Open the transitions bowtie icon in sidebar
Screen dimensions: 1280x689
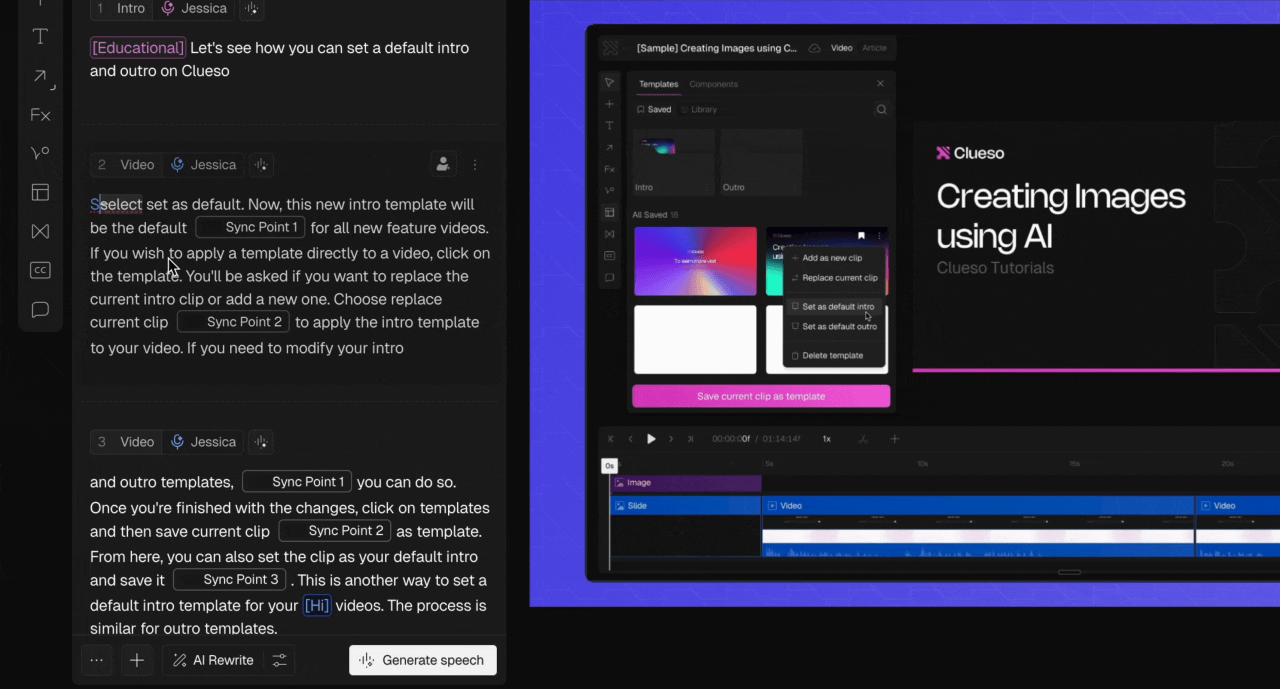[x=40, y=231]
